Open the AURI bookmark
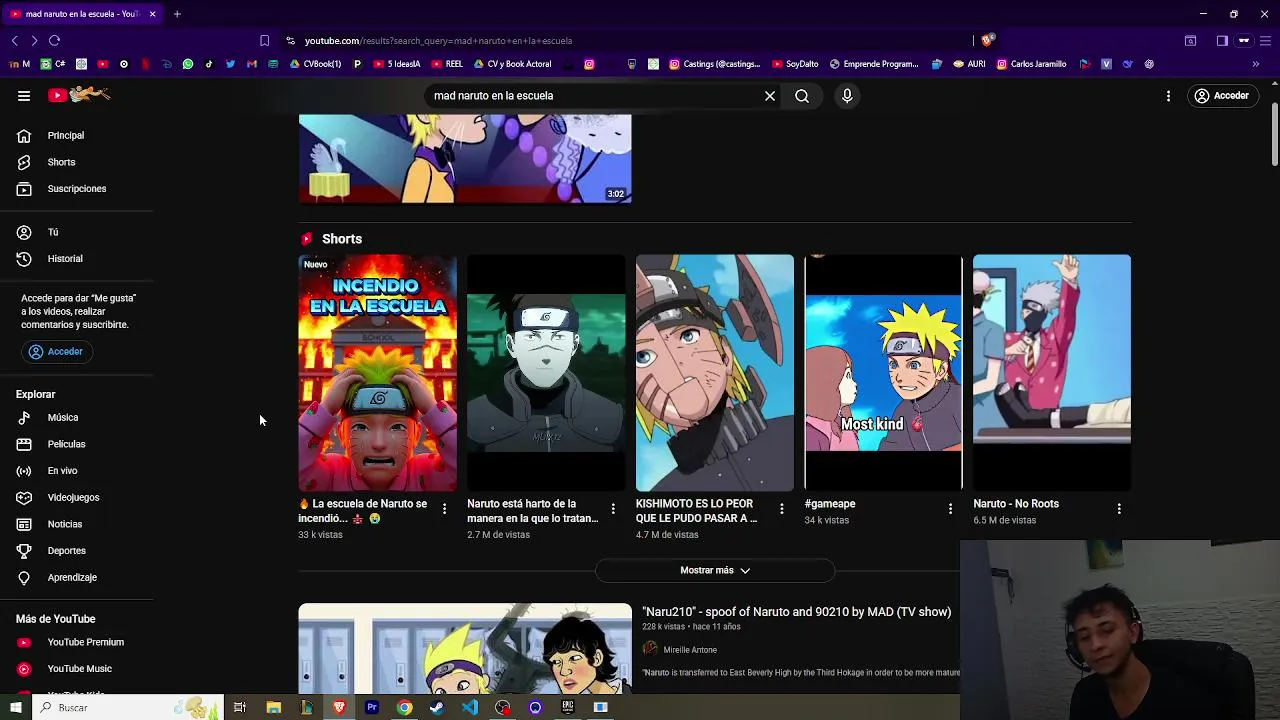Viewport: 1280px width, 720px height. coord(969,64)
